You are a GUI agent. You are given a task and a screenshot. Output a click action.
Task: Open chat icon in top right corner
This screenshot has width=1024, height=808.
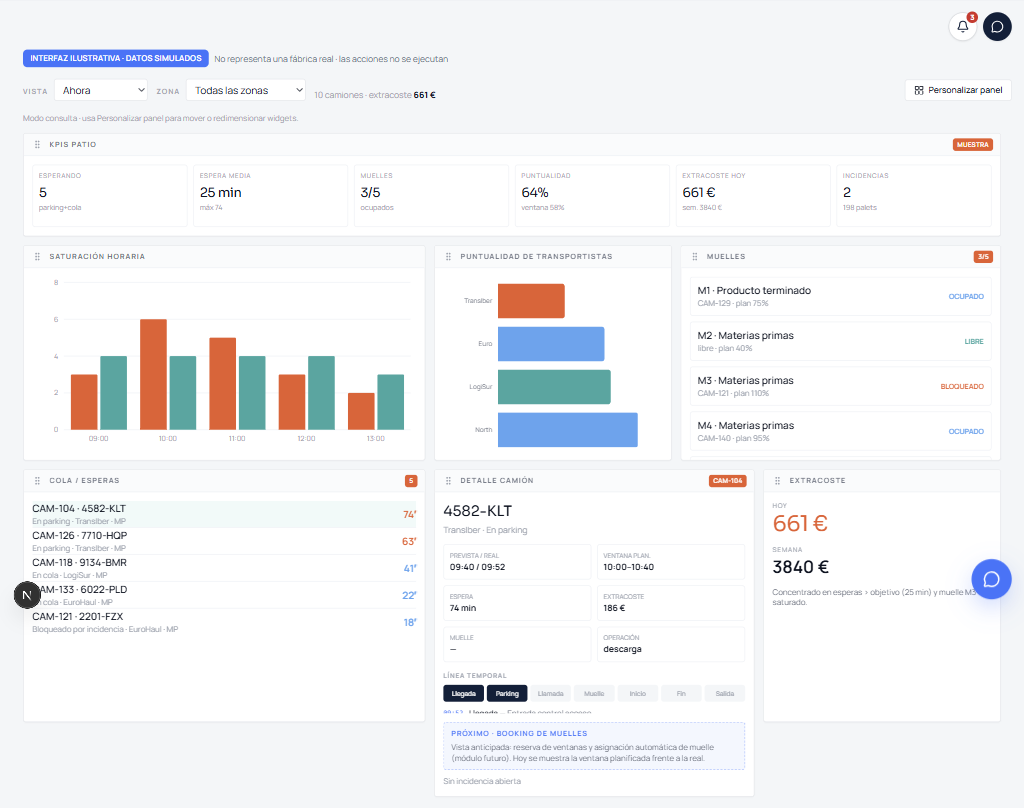(997, 27)
